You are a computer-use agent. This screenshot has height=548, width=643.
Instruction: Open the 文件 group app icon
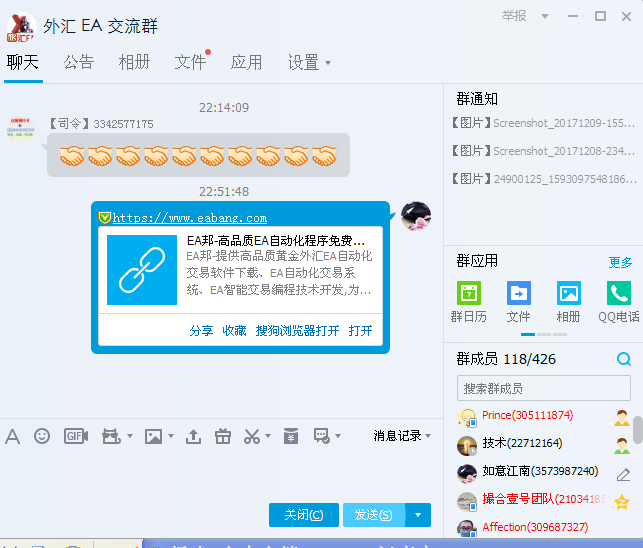519,293
